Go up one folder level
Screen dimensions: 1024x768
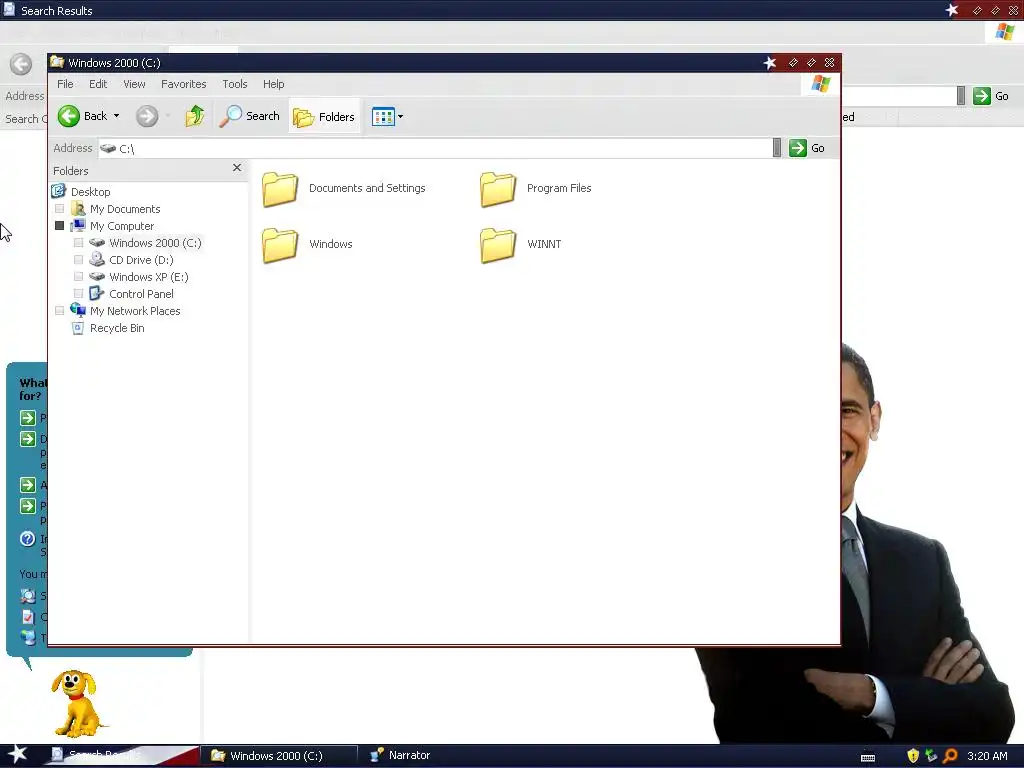195,116
